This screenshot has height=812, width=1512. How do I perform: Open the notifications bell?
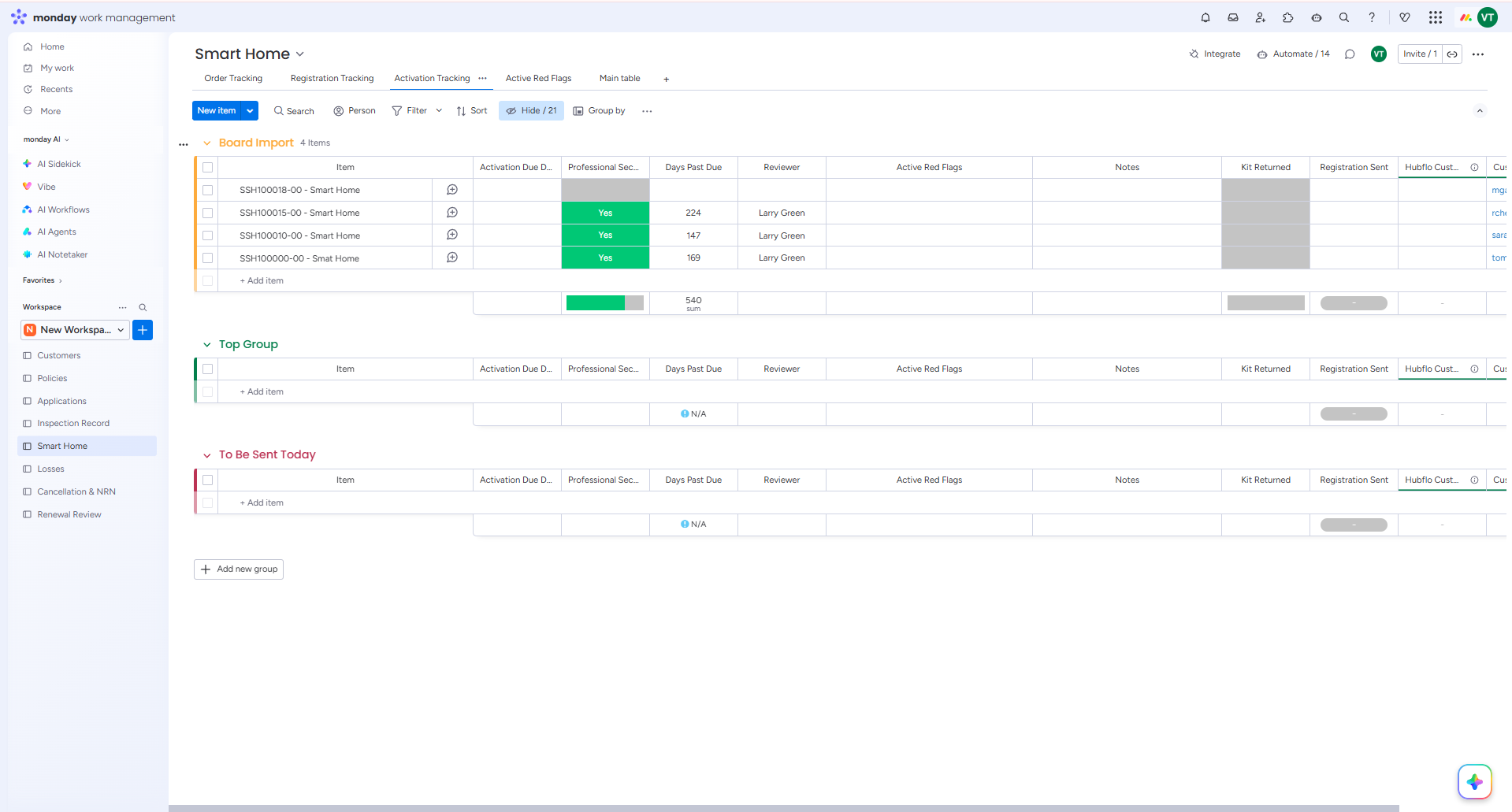click(x=1206, y=17)
